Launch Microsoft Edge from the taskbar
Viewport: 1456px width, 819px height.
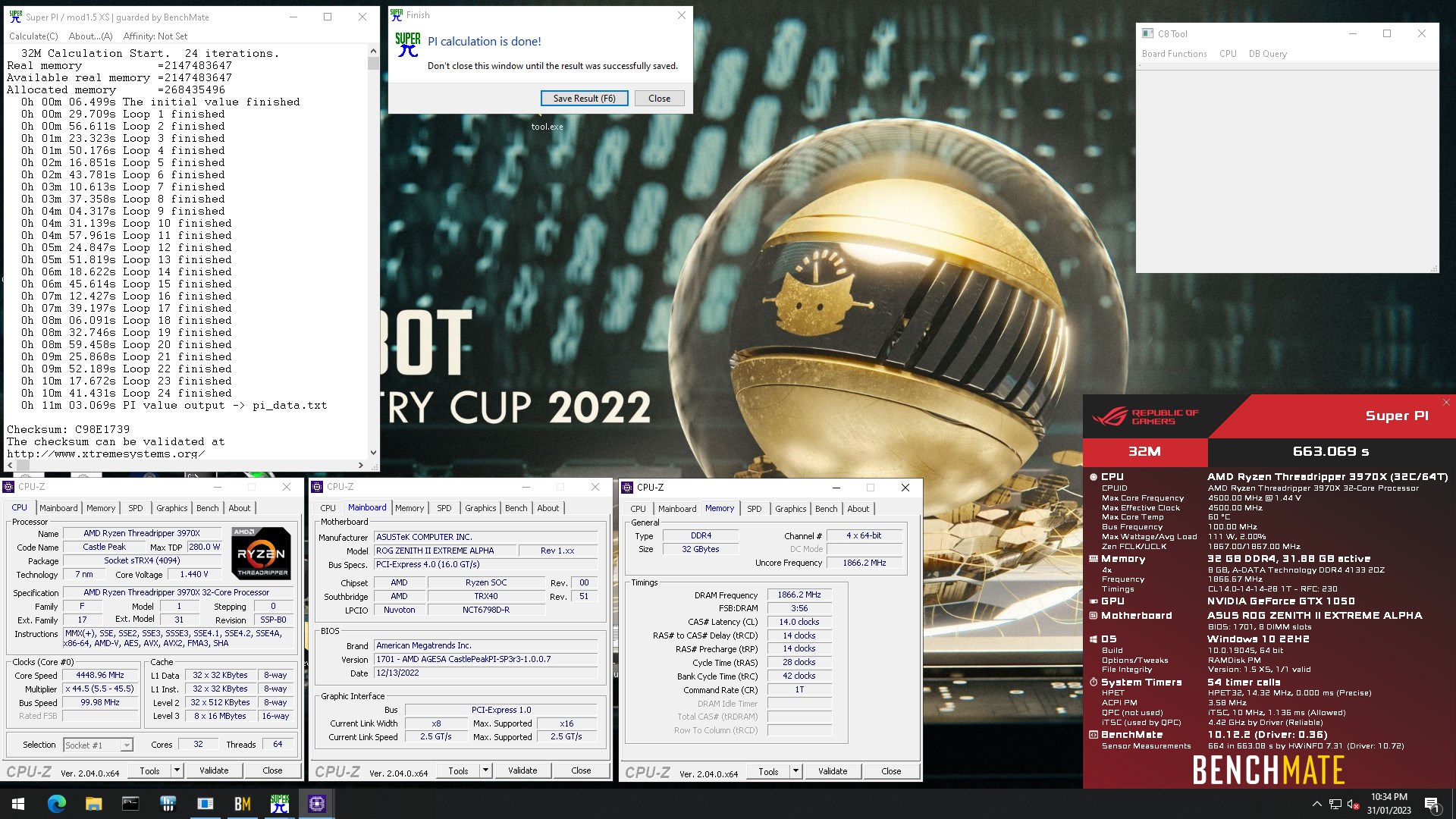[56, 804]
